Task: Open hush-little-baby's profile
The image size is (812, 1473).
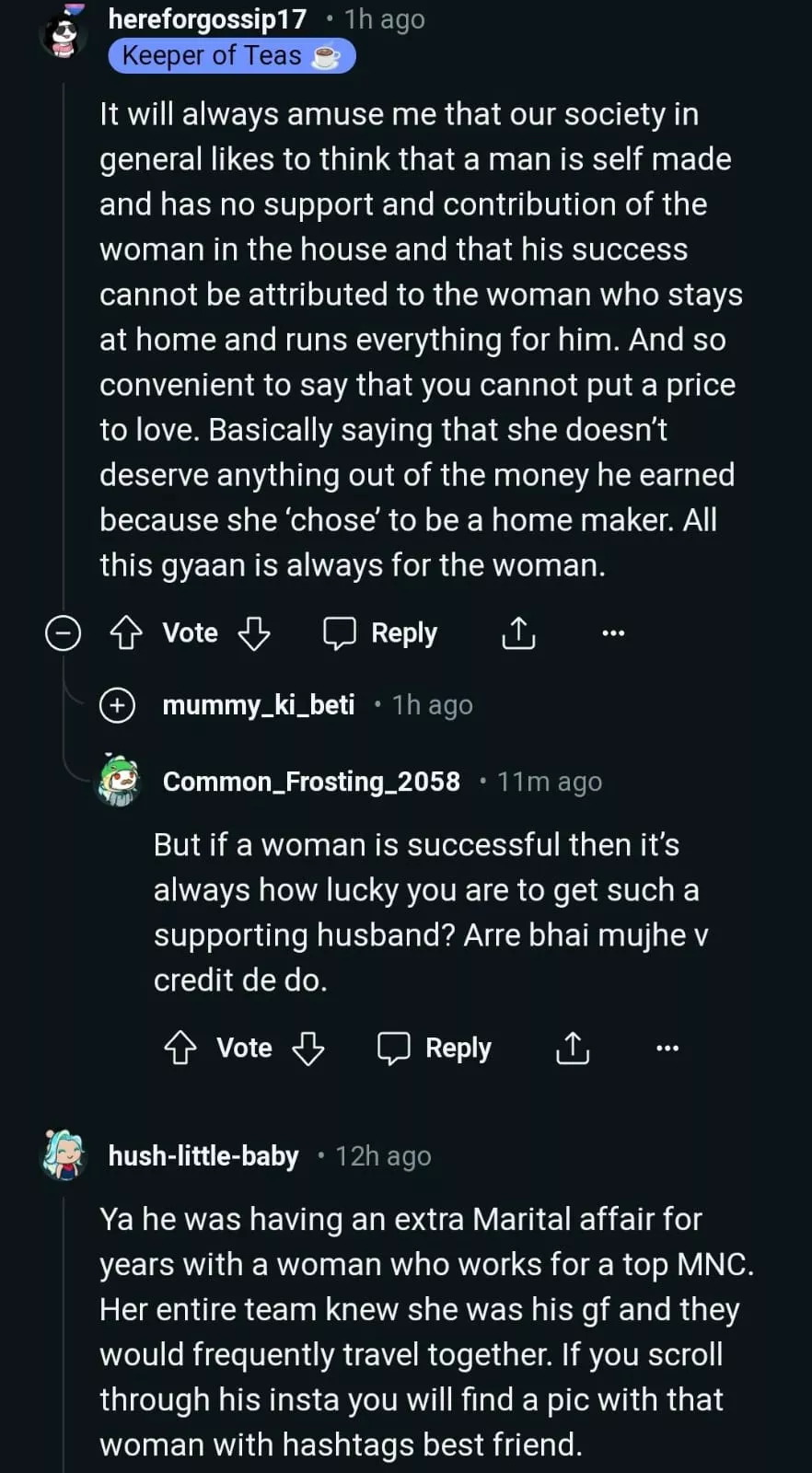Action: coord(203,1156)
